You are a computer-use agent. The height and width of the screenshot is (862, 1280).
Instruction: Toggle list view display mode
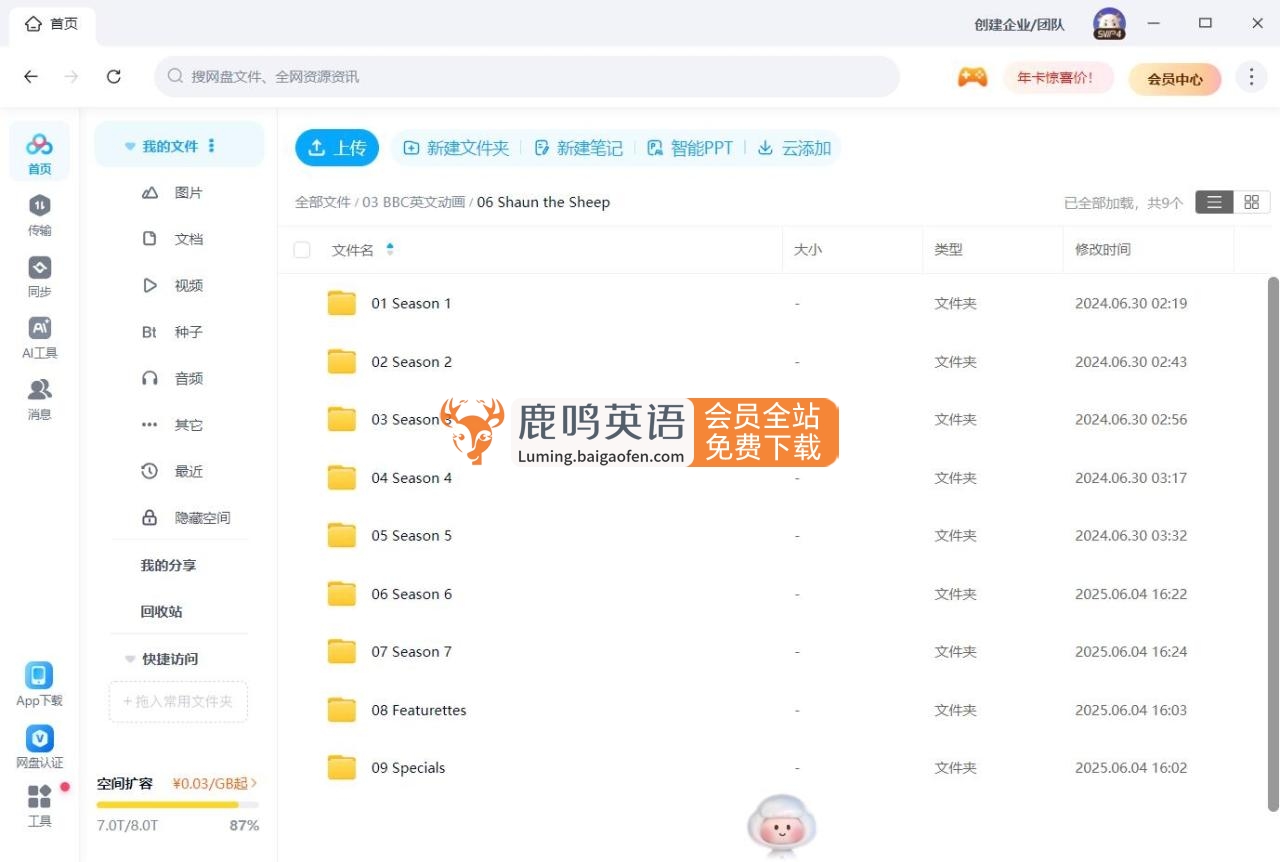click(1214, 201)
